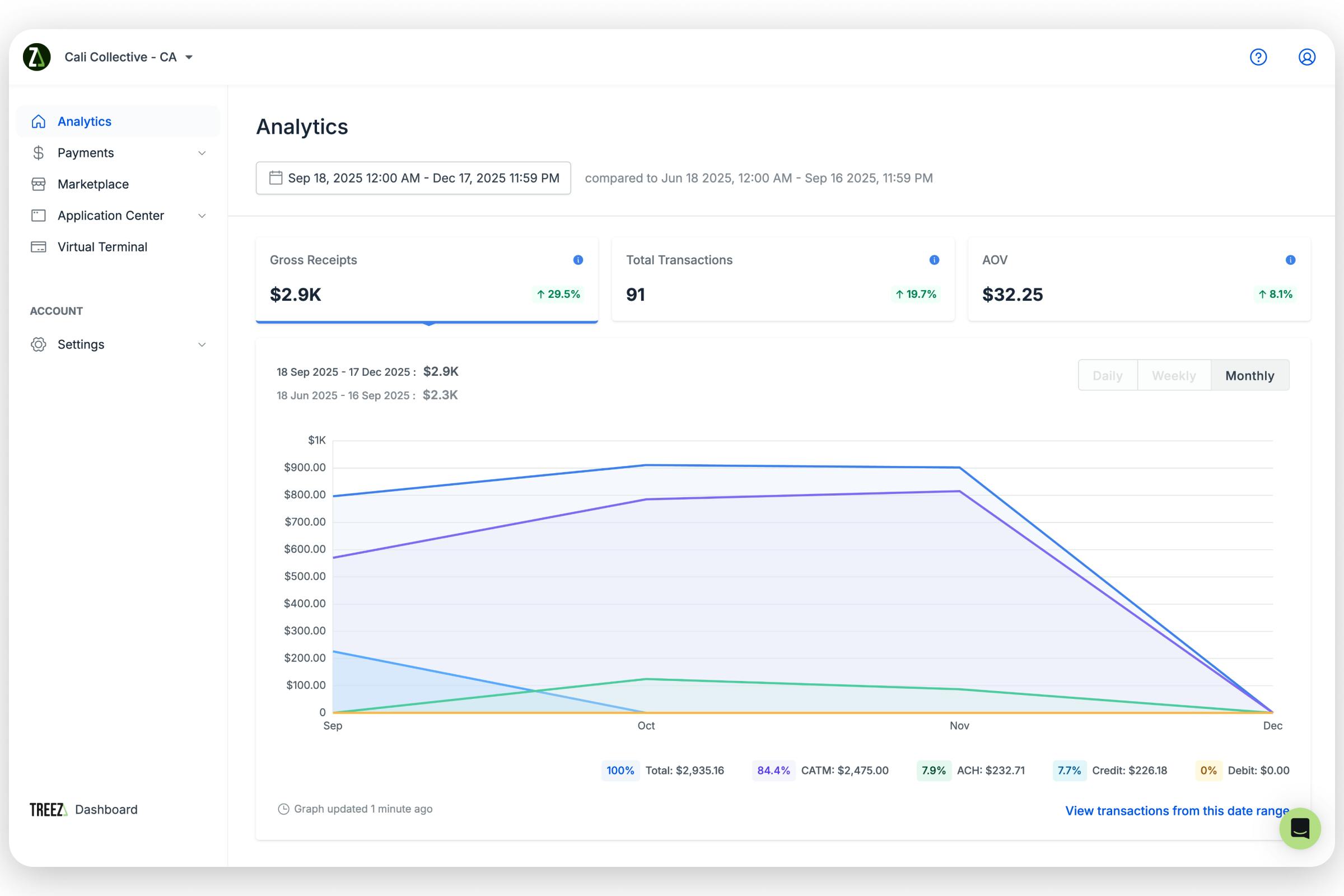Switch graph to Weekly view
Image resolution: width=1344 pixels, height=896 pixels.
click(x=1173, y=375)
